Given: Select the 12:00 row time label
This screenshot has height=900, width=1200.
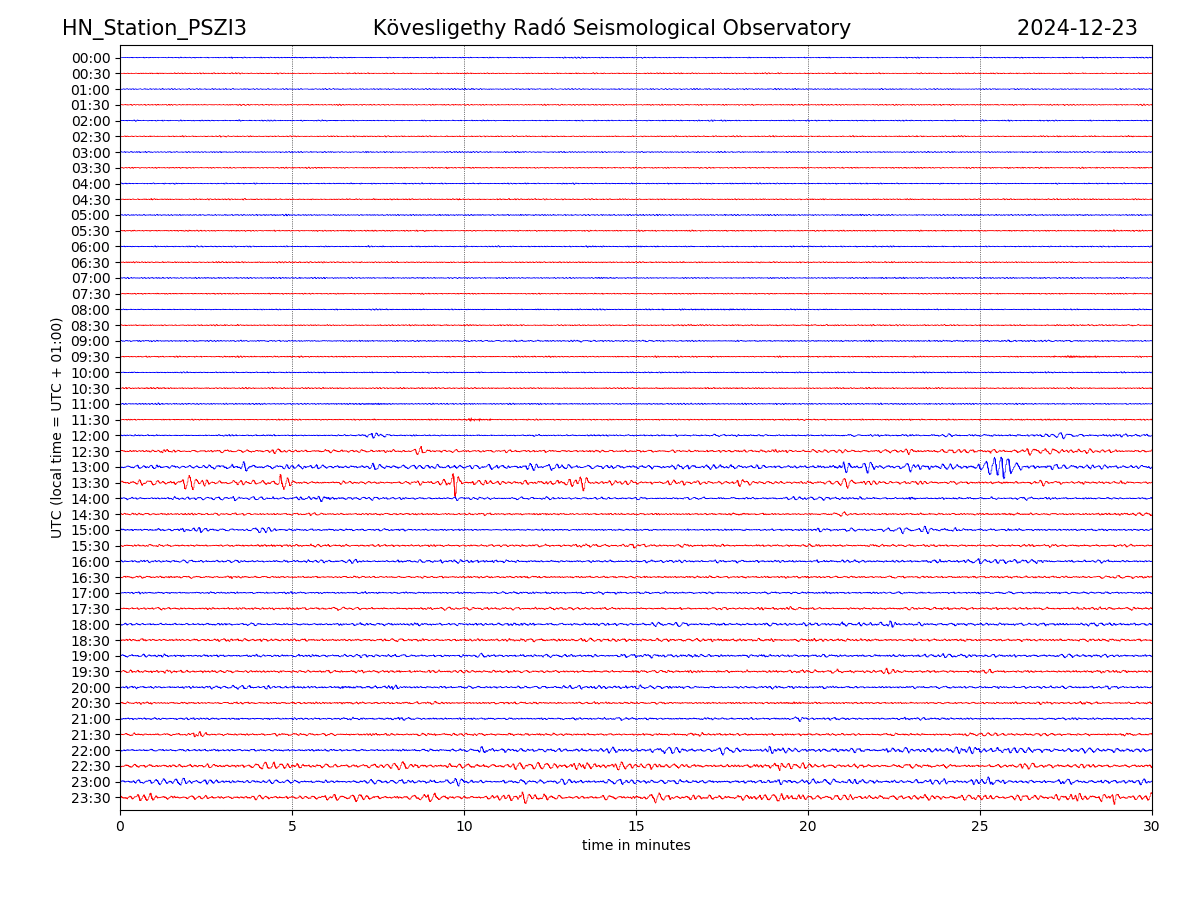Looking at the screenshot, I should pos(90,436).
